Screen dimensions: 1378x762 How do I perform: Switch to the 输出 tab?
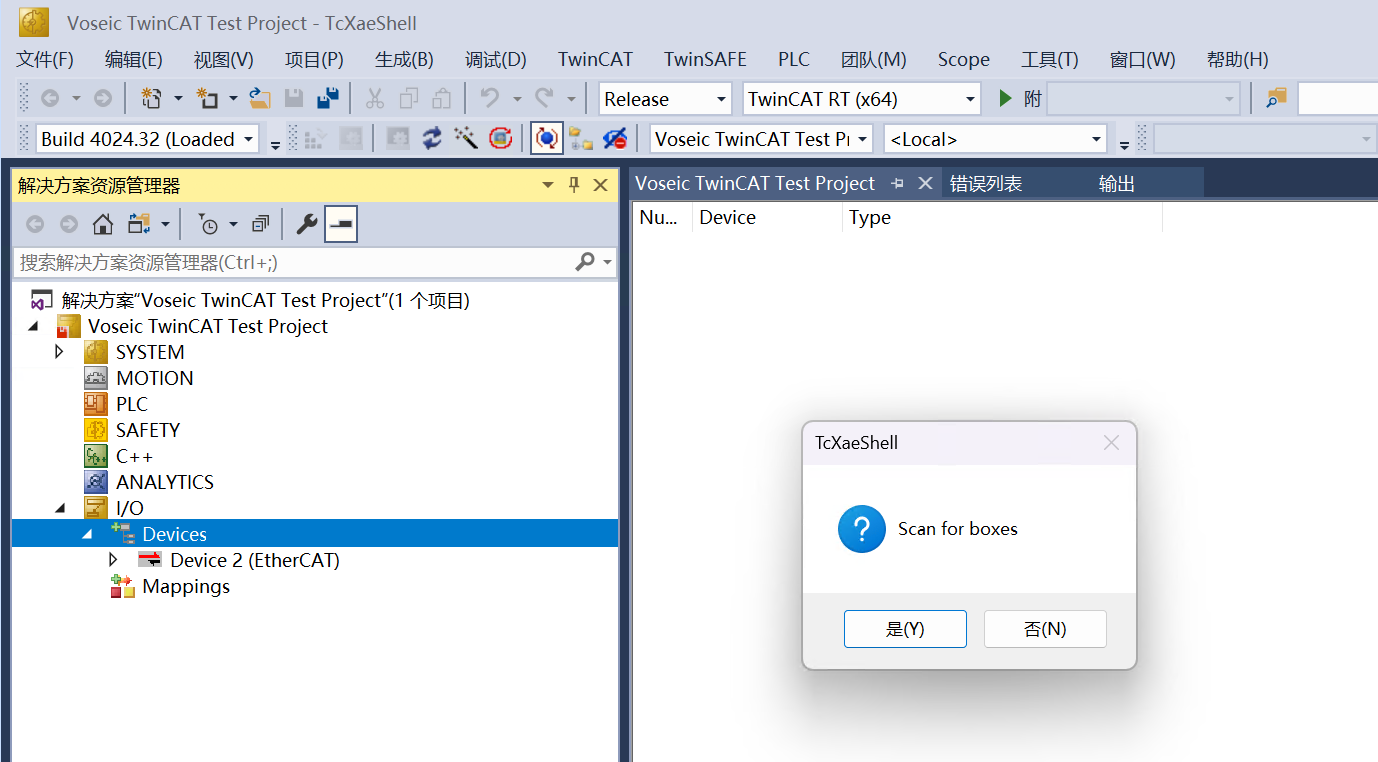[1117, 184]
